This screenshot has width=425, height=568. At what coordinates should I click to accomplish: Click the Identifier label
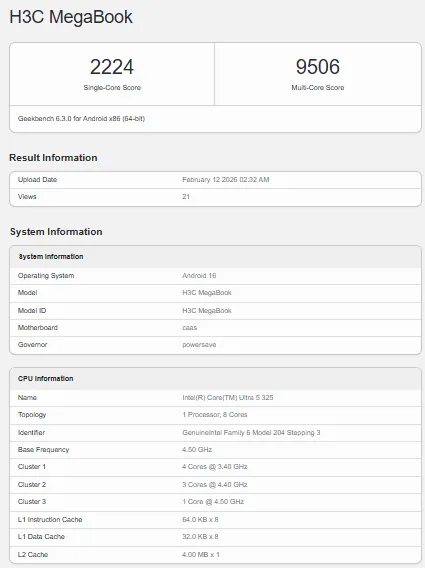(x=32, y=433)
